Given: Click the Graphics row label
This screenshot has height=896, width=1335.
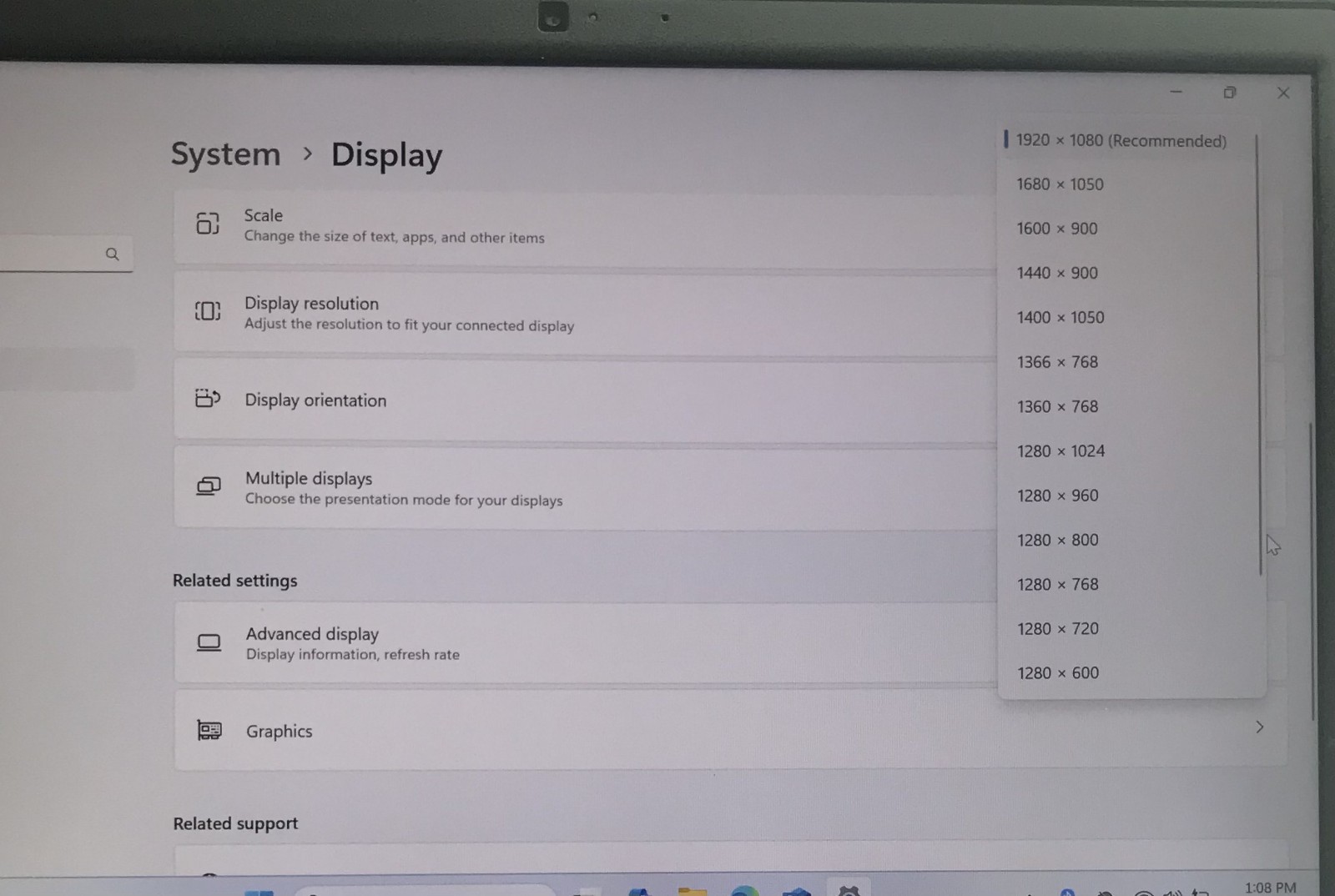Looking at the screenshot, I should click(279, 731).
